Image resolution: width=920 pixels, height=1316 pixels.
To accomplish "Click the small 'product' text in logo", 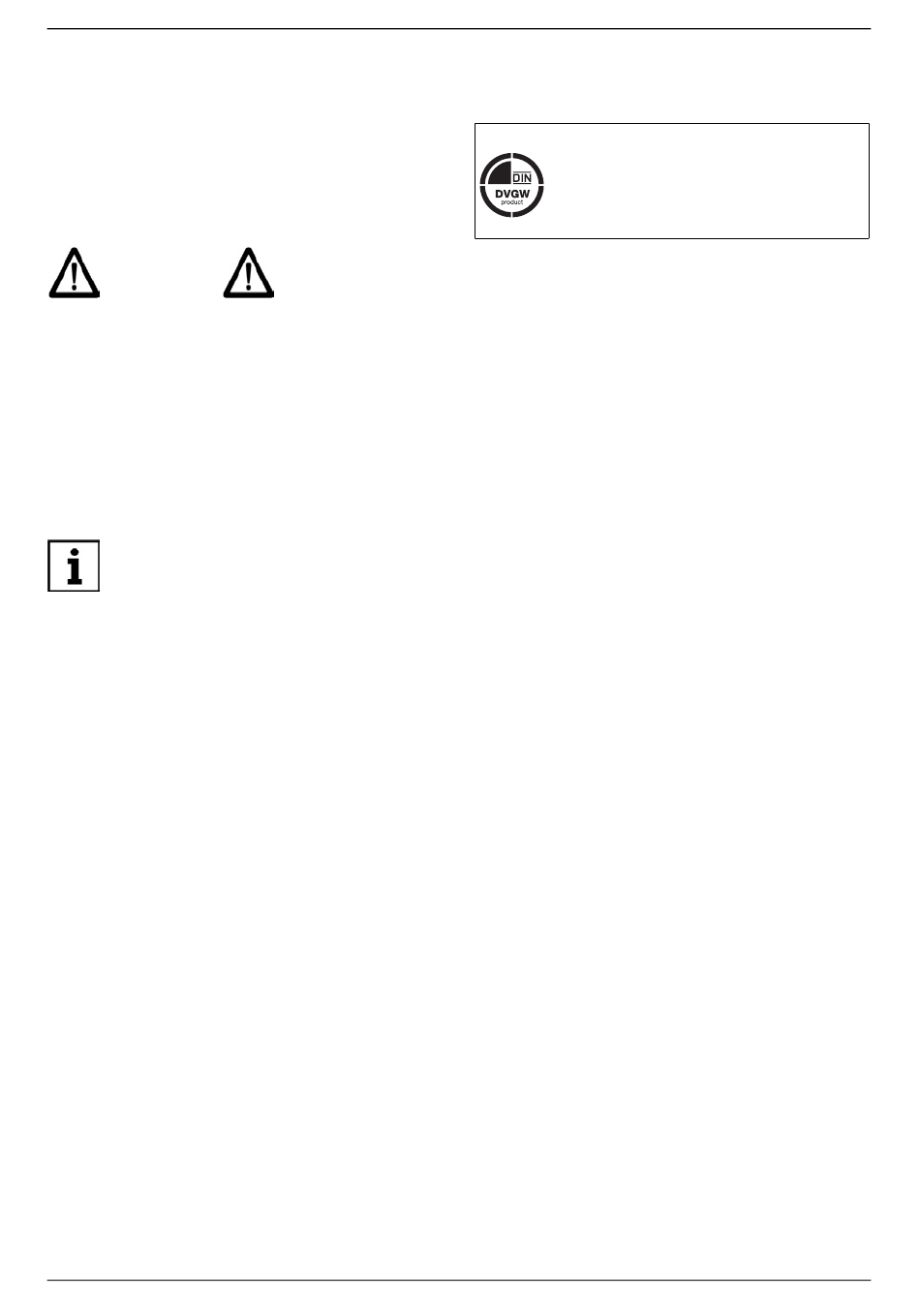I will 512,202.
